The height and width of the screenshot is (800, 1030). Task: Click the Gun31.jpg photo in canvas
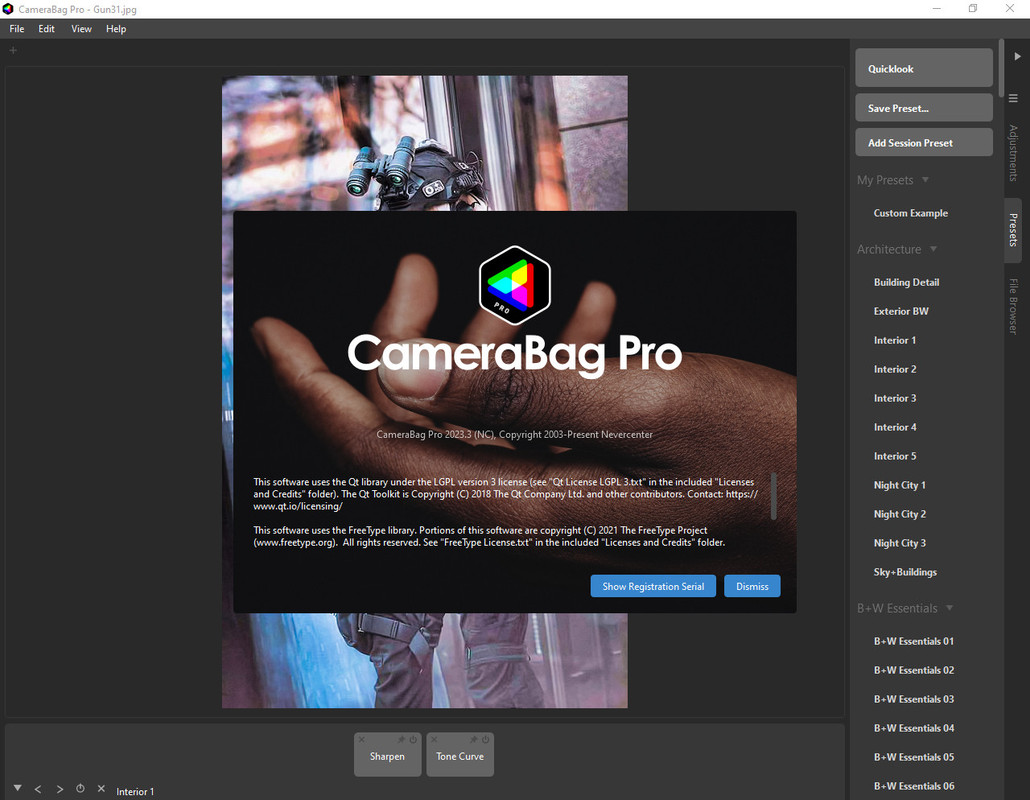coord(424,142)
